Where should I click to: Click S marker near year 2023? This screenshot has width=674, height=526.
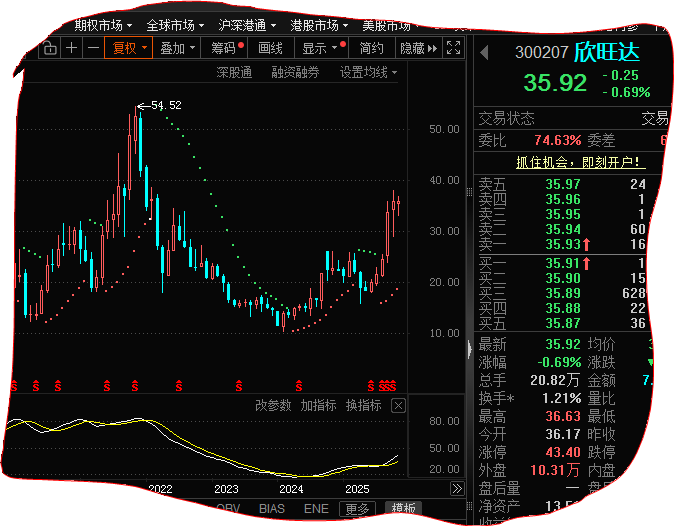click(239, 386)
